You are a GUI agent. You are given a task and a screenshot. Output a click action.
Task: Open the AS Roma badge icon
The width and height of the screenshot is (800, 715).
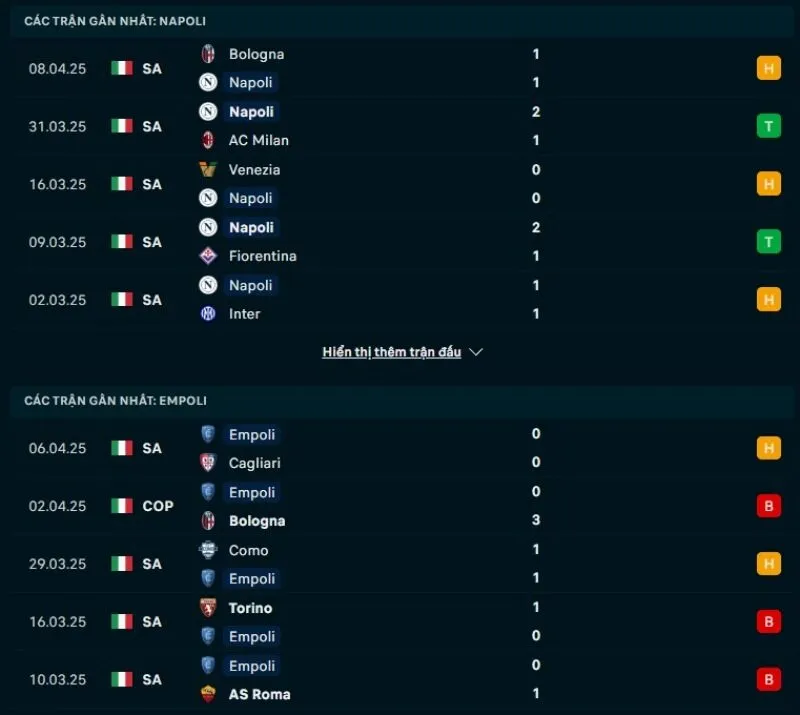pyautogui.click(x=208, y=693)
